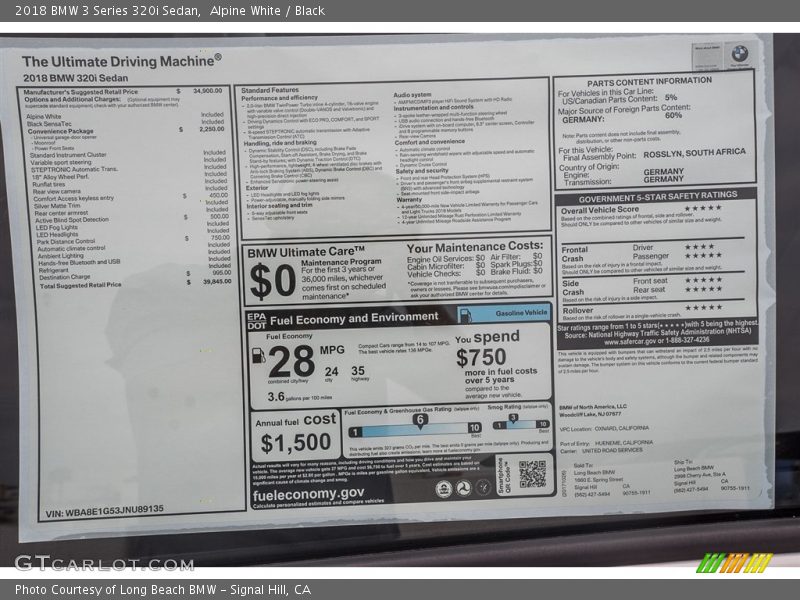Viewport: 800px width, 600px height.
Task: Click 'Safety and security' heading
Action: pos(422,171)
